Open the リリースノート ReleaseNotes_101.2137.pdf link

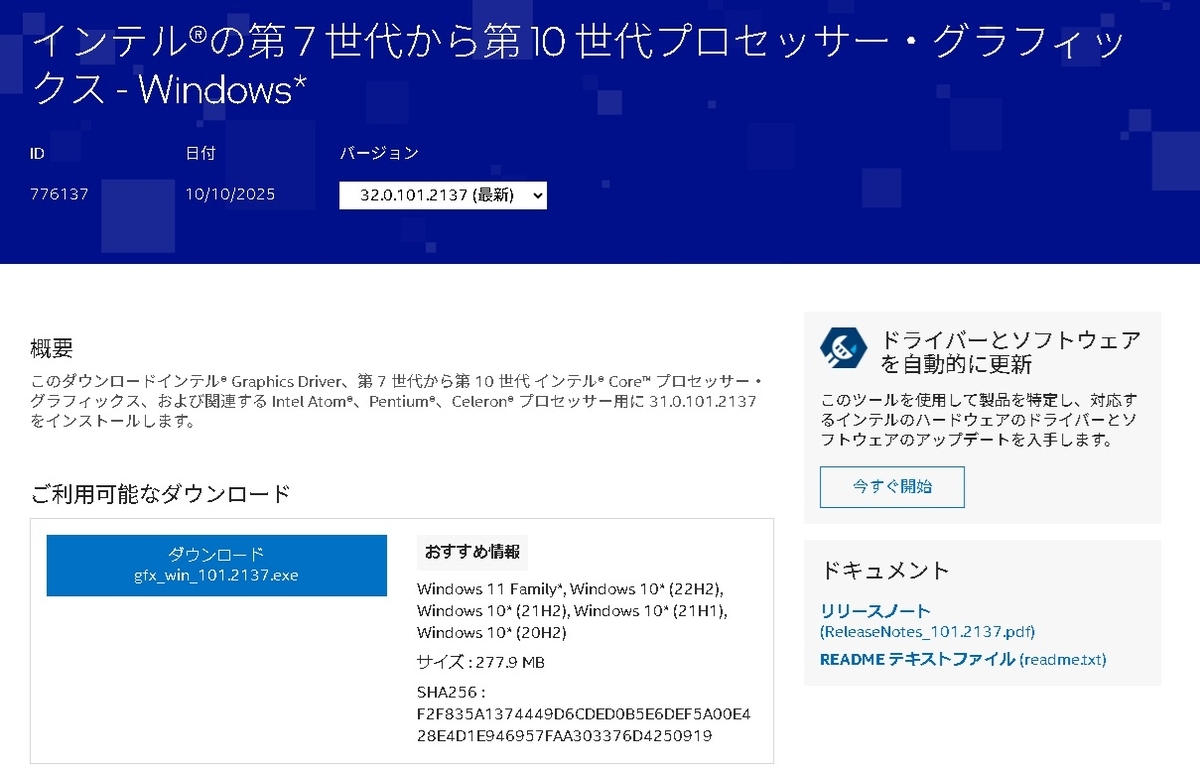(x=927, y=621)
